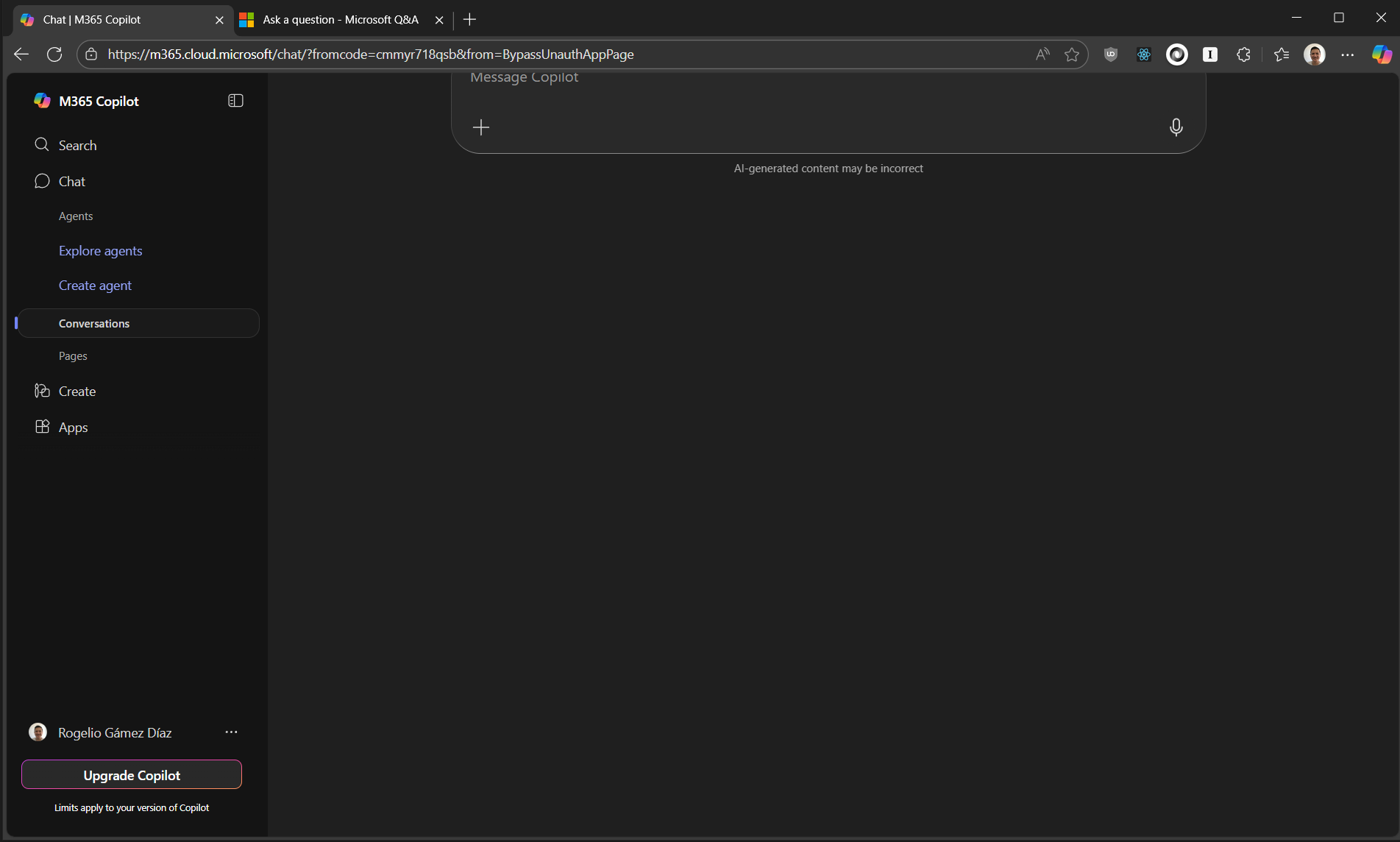Open Rogelio Gámez Díaz account options
The width and height of the screenshot is (1400, 842).
(231, 732)
